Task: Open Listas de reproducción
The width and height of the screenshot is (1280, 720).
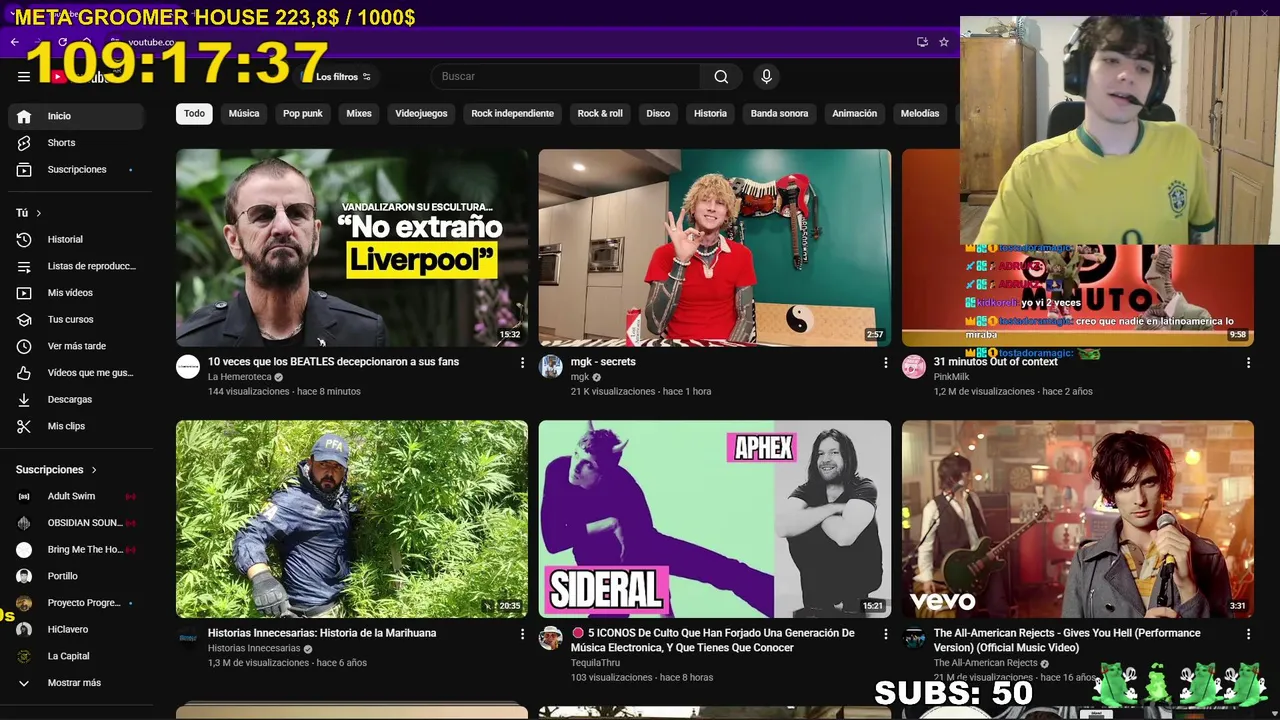Action: coord(76,266)
